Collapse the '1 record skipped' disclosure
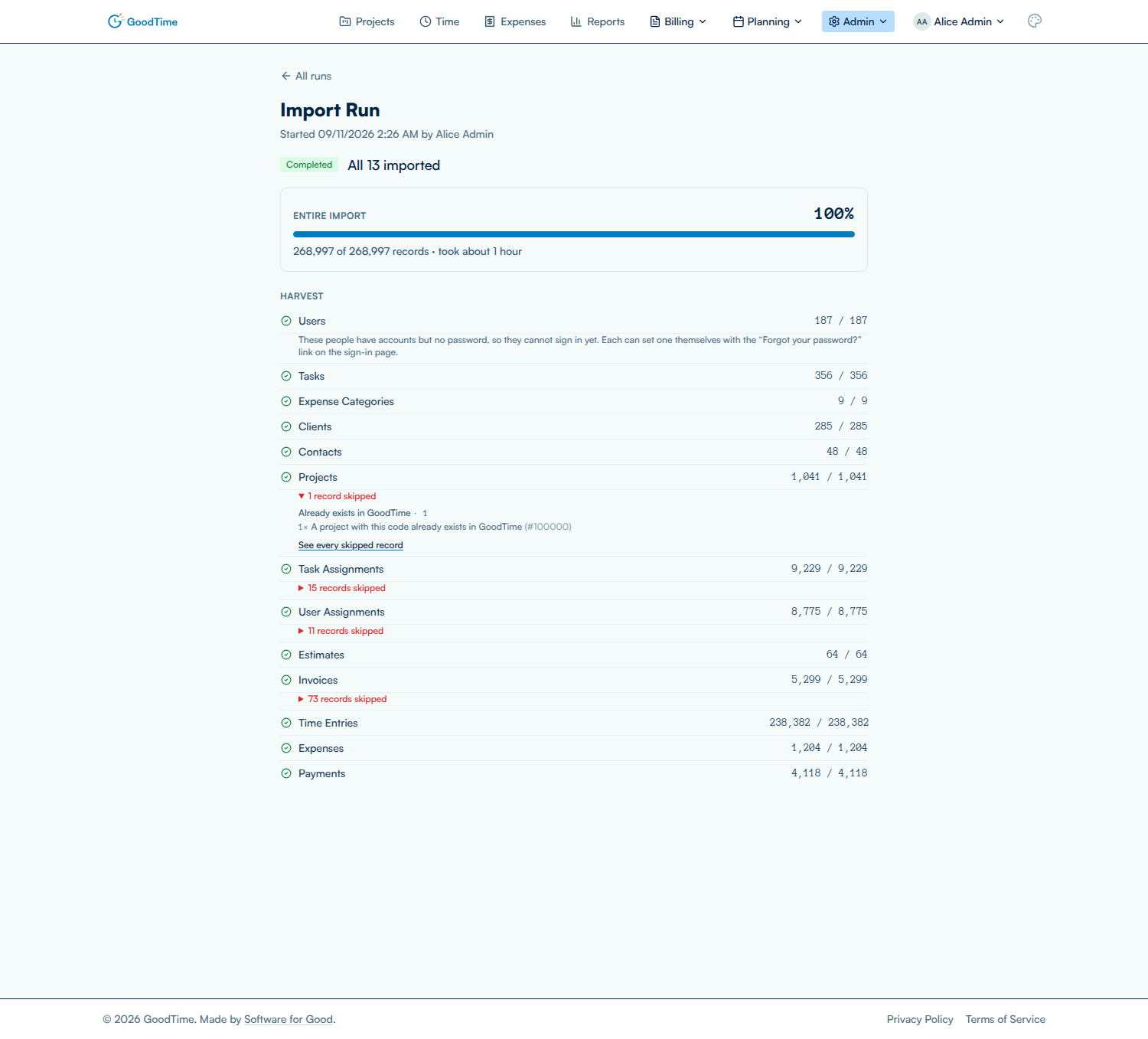Image resolution: width=1148 pixels, height=1039 pixels. pyautogui.click(x=338, y=496)
